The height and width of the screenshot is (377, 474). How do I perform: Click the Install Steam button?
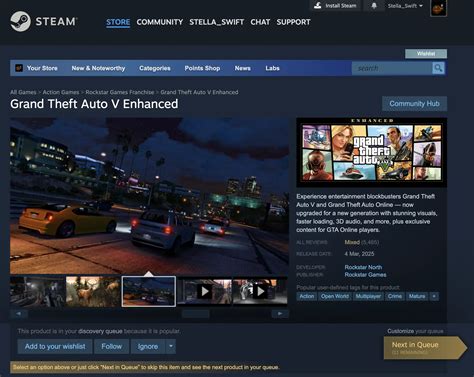[x=335, y=6]
